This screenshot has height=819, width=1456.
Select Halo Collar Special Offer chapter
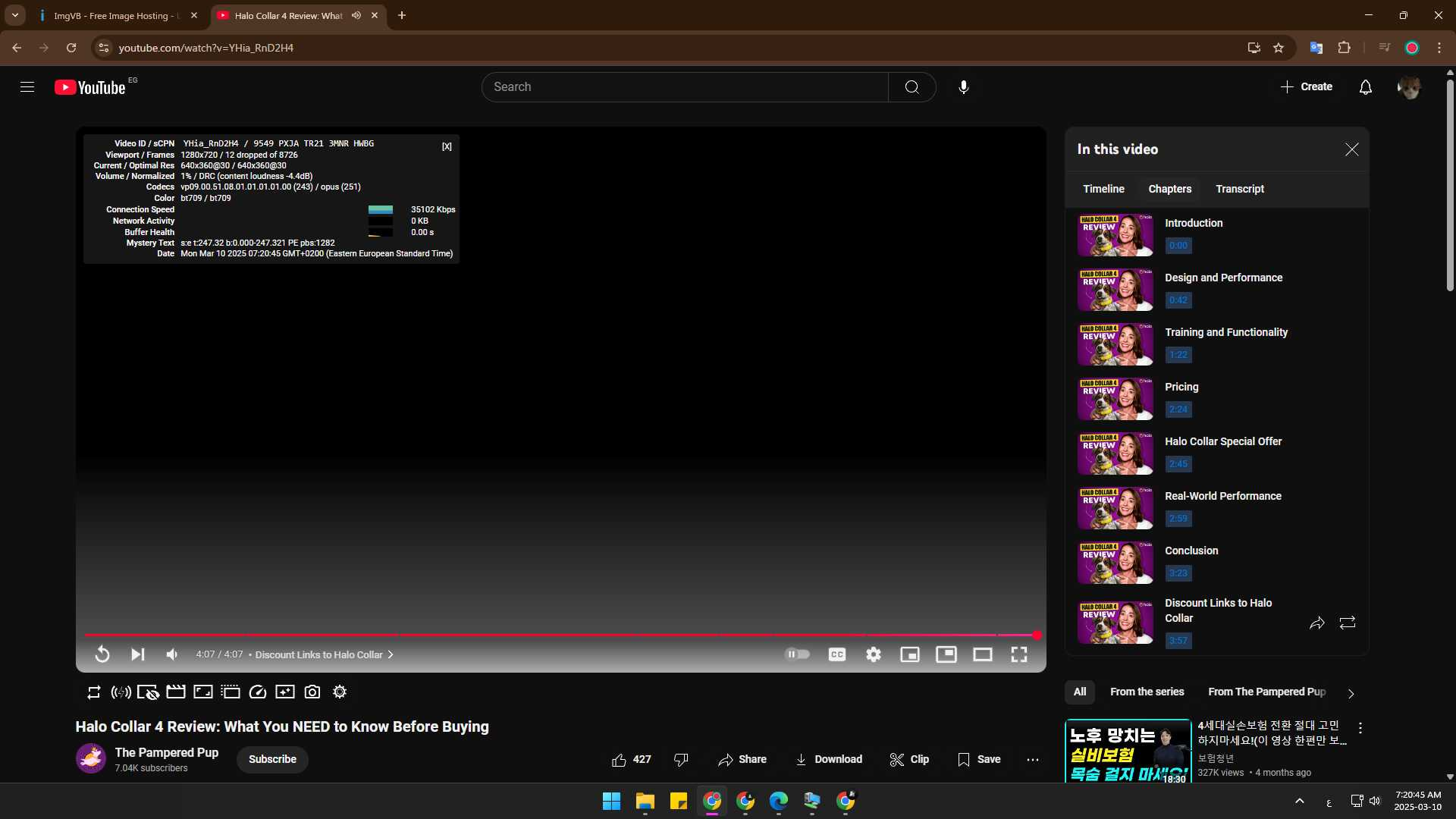click(1217, 453)
